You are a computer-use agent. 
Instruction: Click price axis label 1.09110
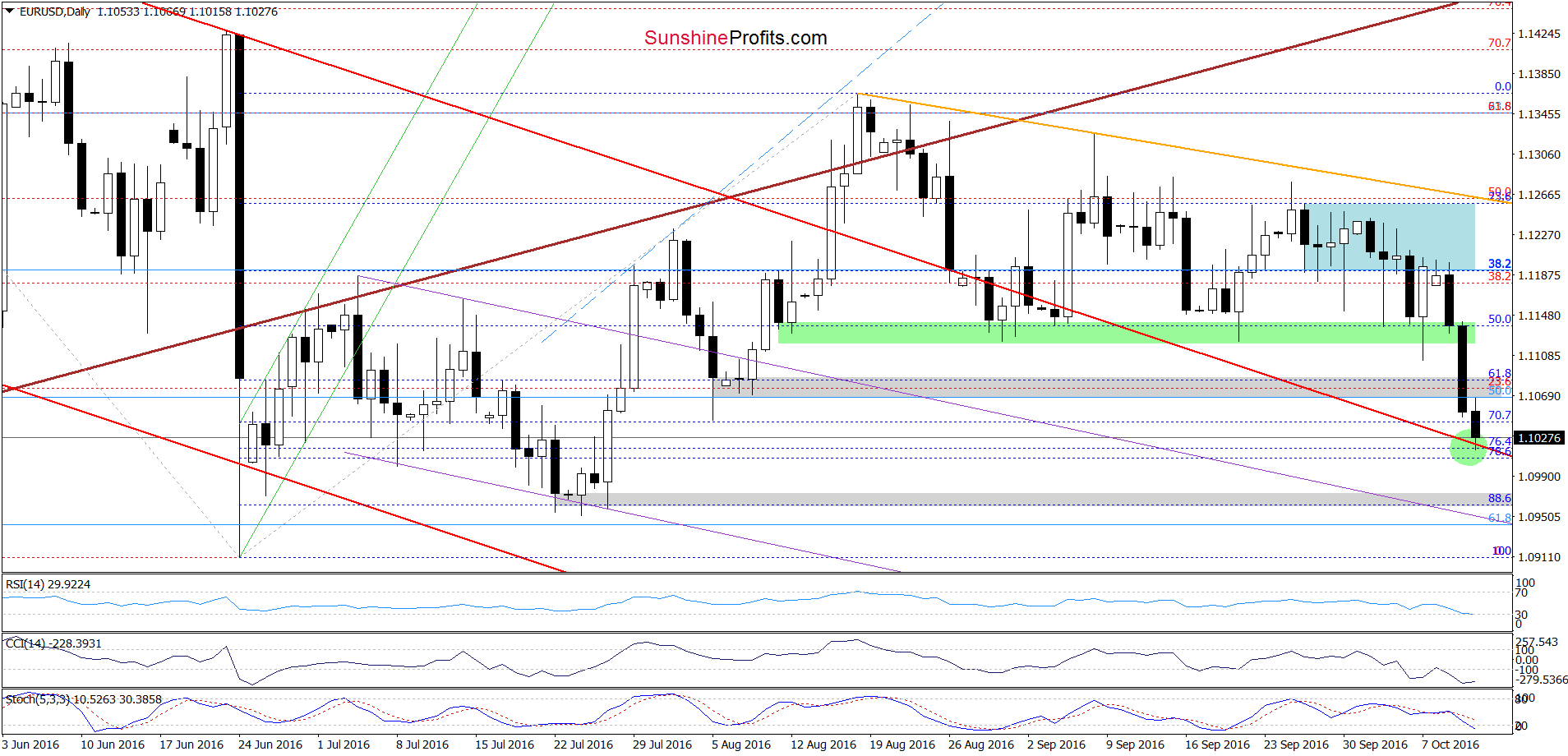tap(1538, 557)
